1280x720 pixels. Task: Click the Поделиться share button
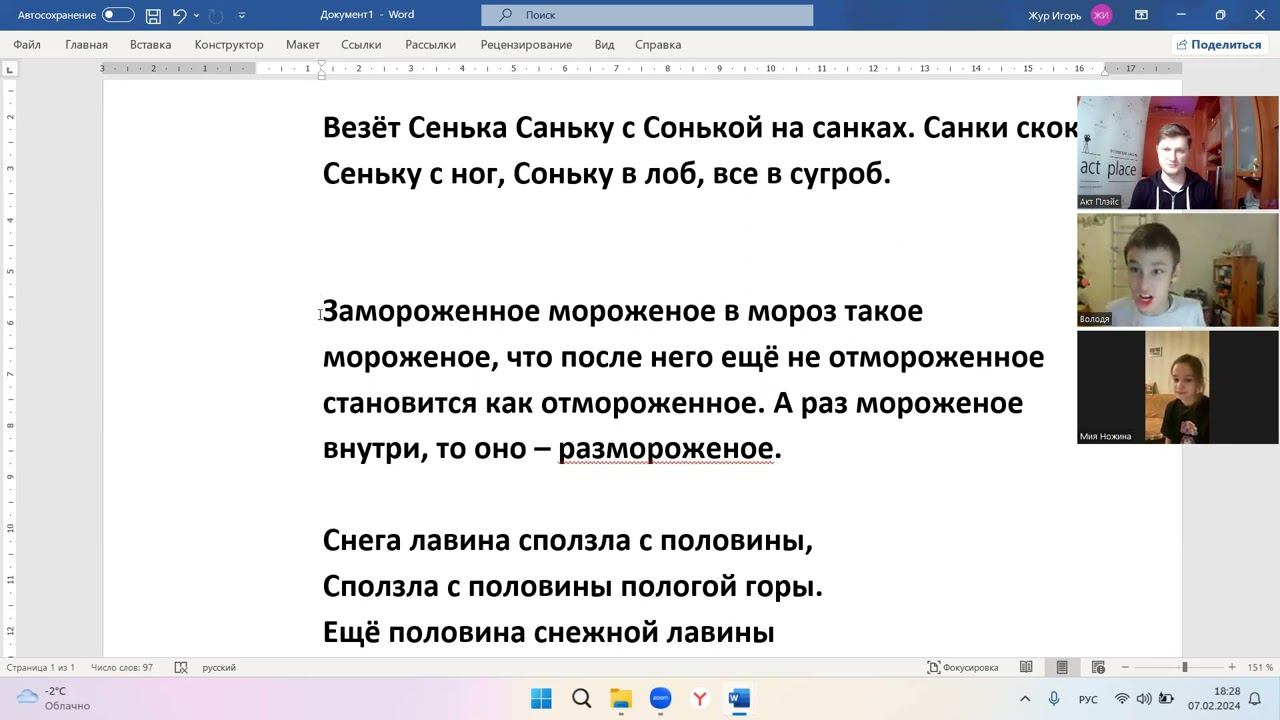point(1219,44)
